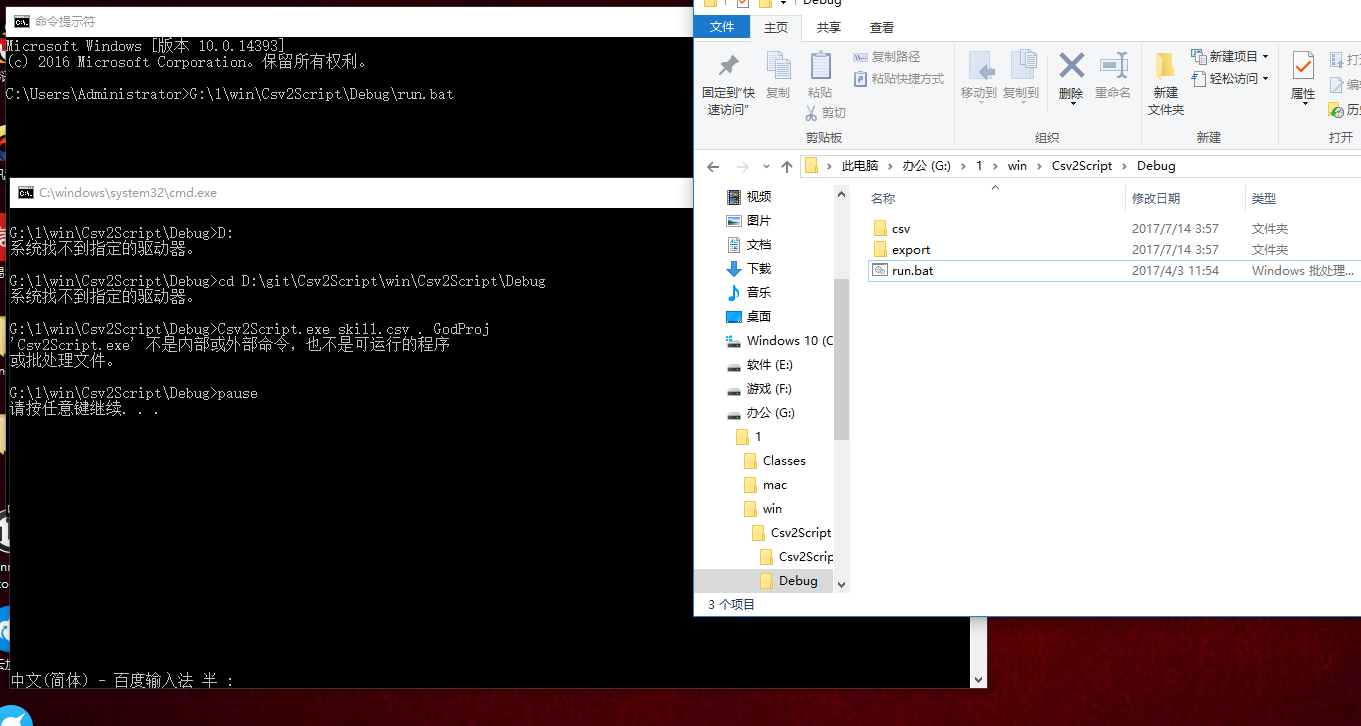Select Classes folder in navigation tree
Image resolution: width=1361 pixels, height=726 pixels.
[x=784, y=460]
